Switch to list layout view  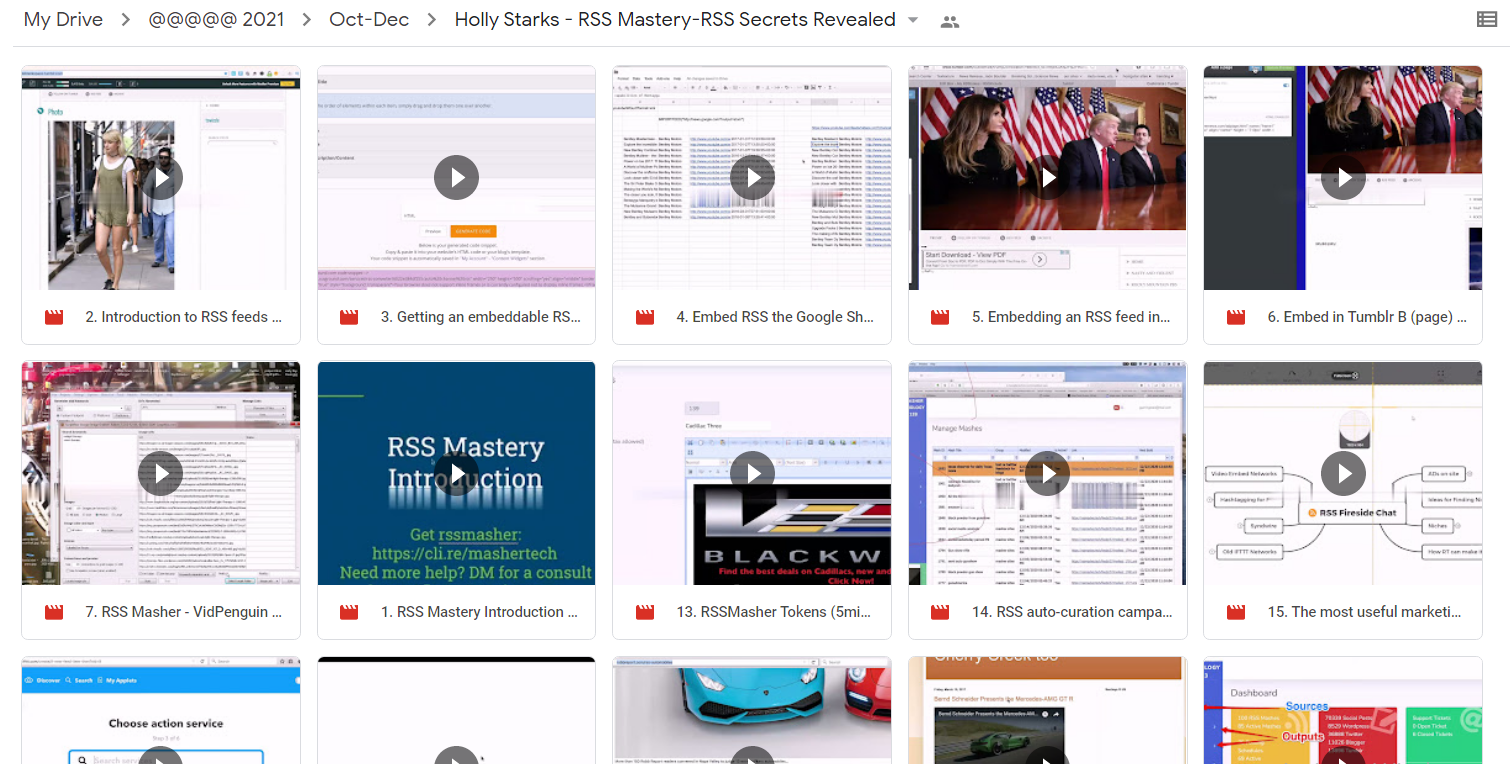(1487, 19)
